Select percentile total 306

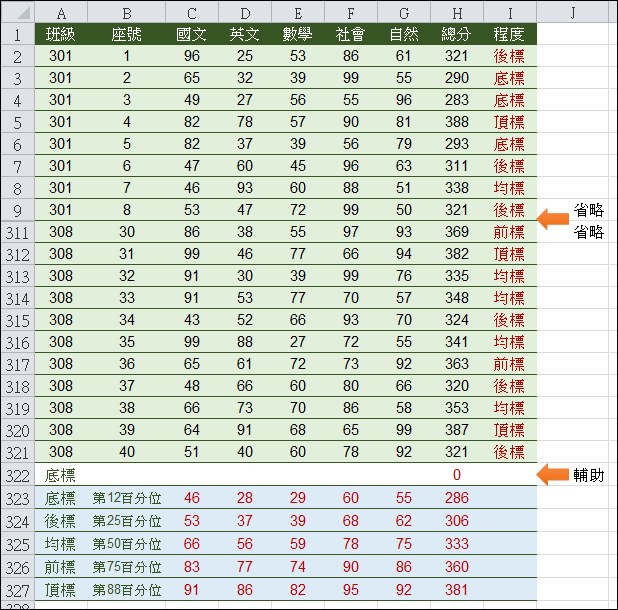[457, 521]
